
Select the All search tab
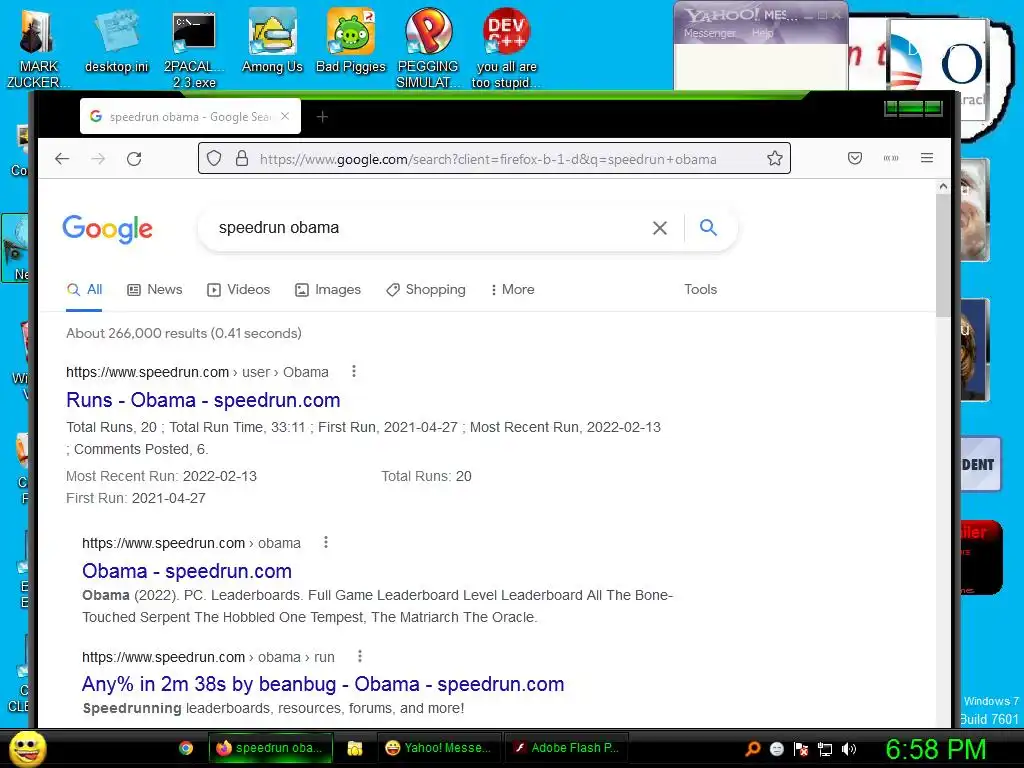point(84,289)
